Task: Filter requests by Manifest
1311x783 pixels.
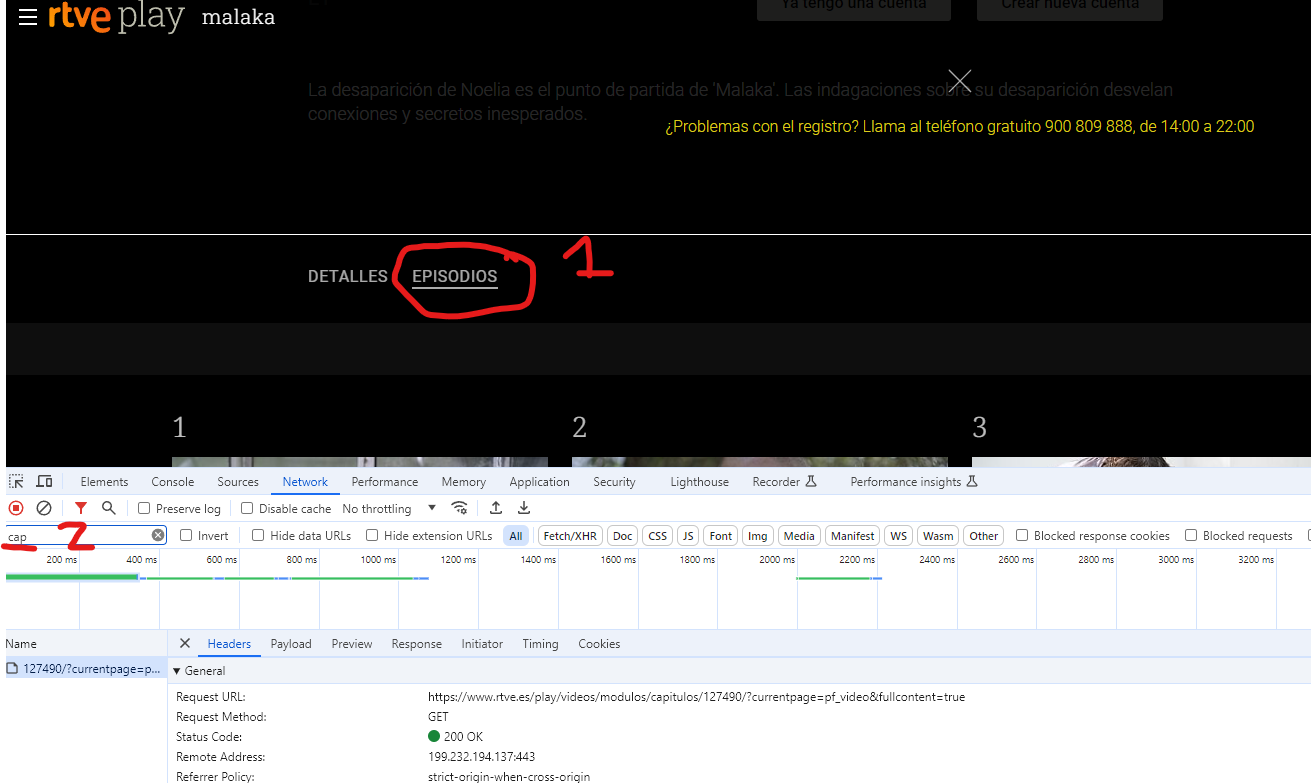Action: (x=853, y=536)
